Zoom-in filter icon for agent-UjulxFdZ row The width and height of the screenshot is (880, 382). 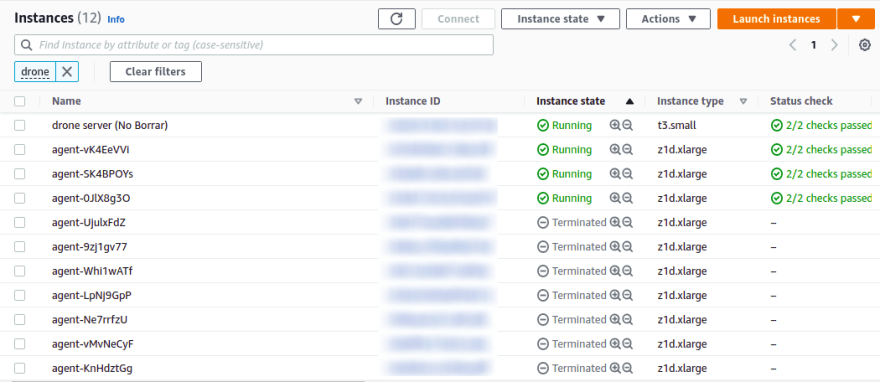615,223
